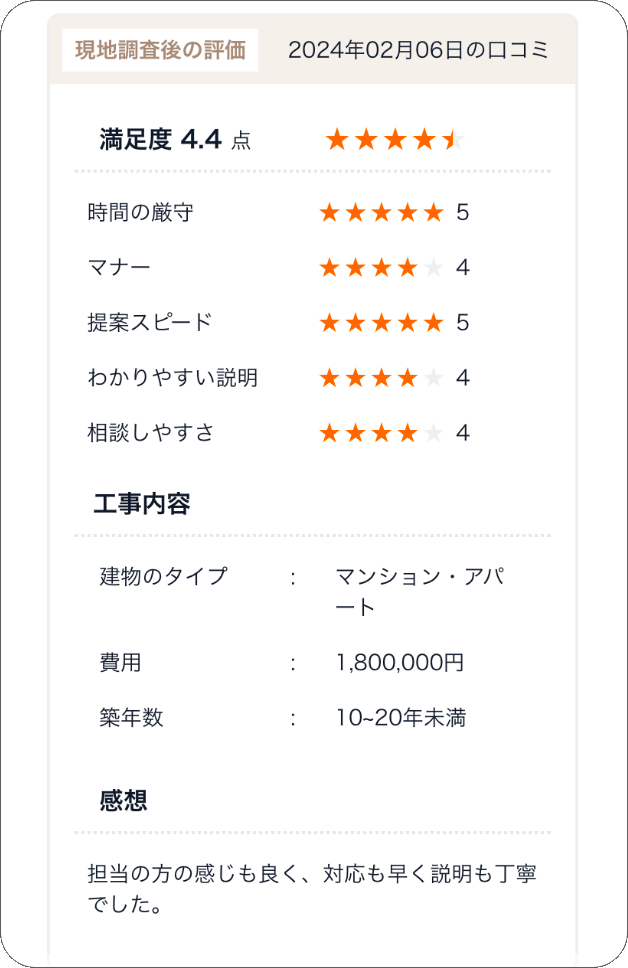
Task: Click the empty gray star for マナー
Action: pyautogui.click(x=434, y=267)
